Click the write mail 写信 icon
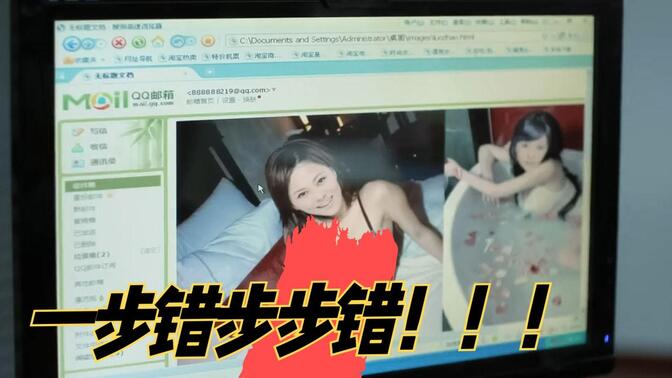Image resolution: width=672 pixels, height=378 pixels. (78, 132)
